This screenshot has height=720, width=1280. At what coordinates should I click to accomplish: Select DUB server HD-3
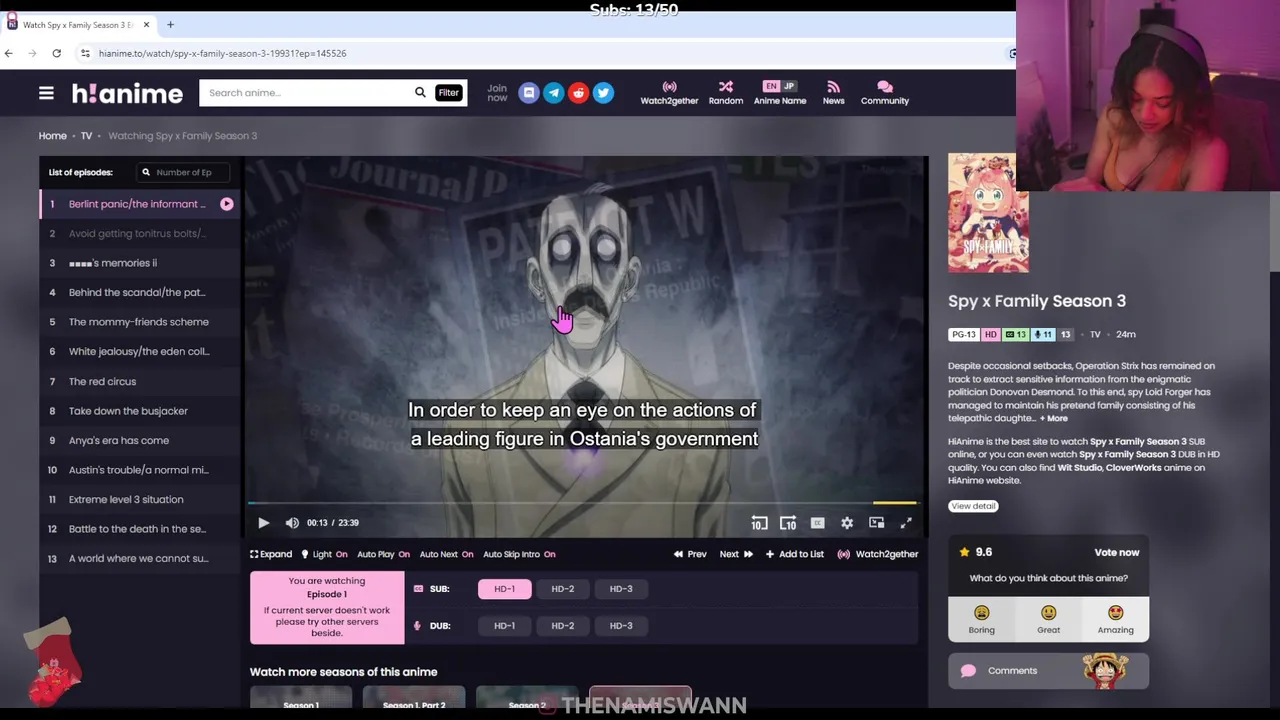621,626
